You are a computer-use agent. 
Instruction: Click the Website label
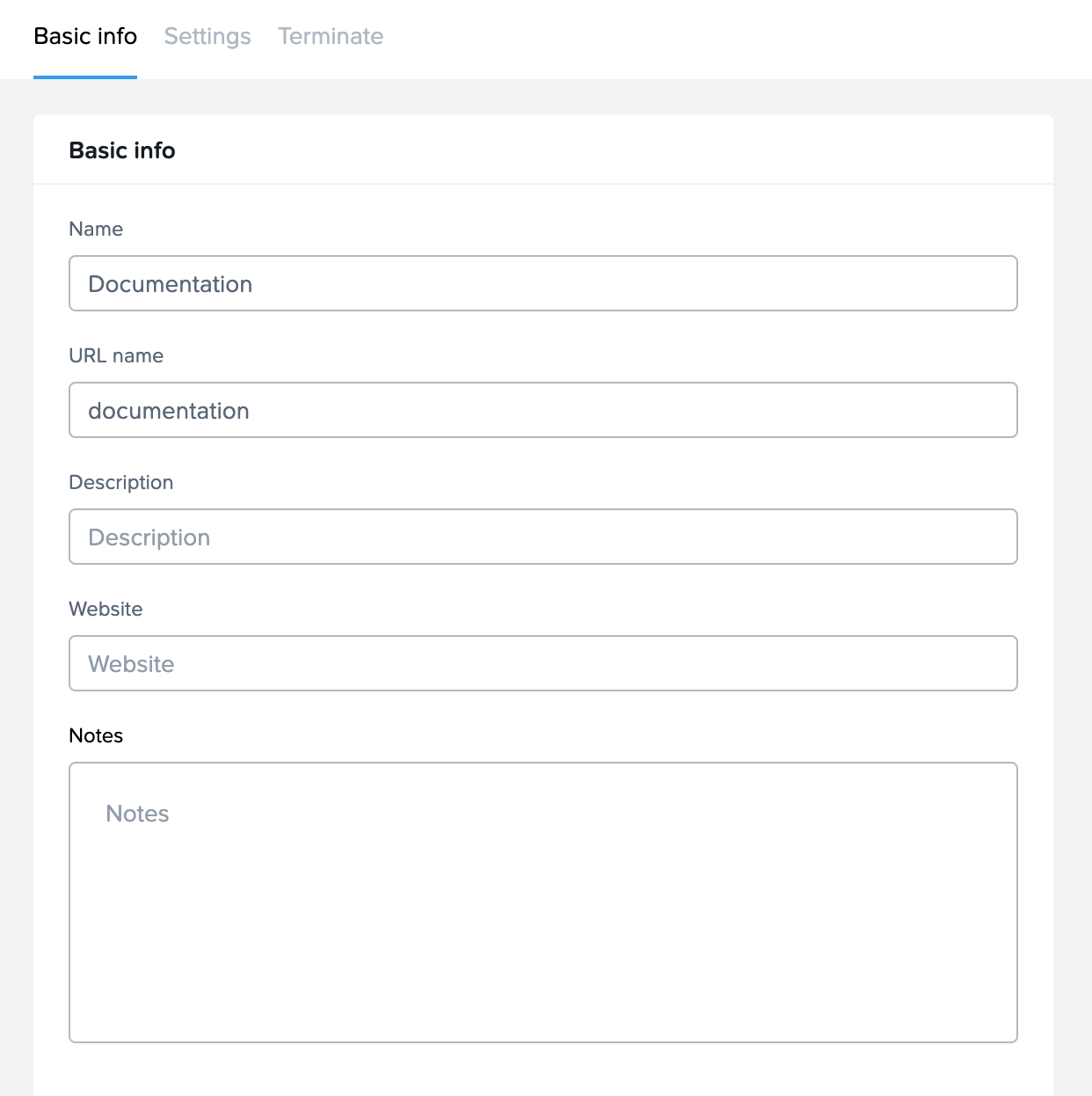click(x=106, y=609)
